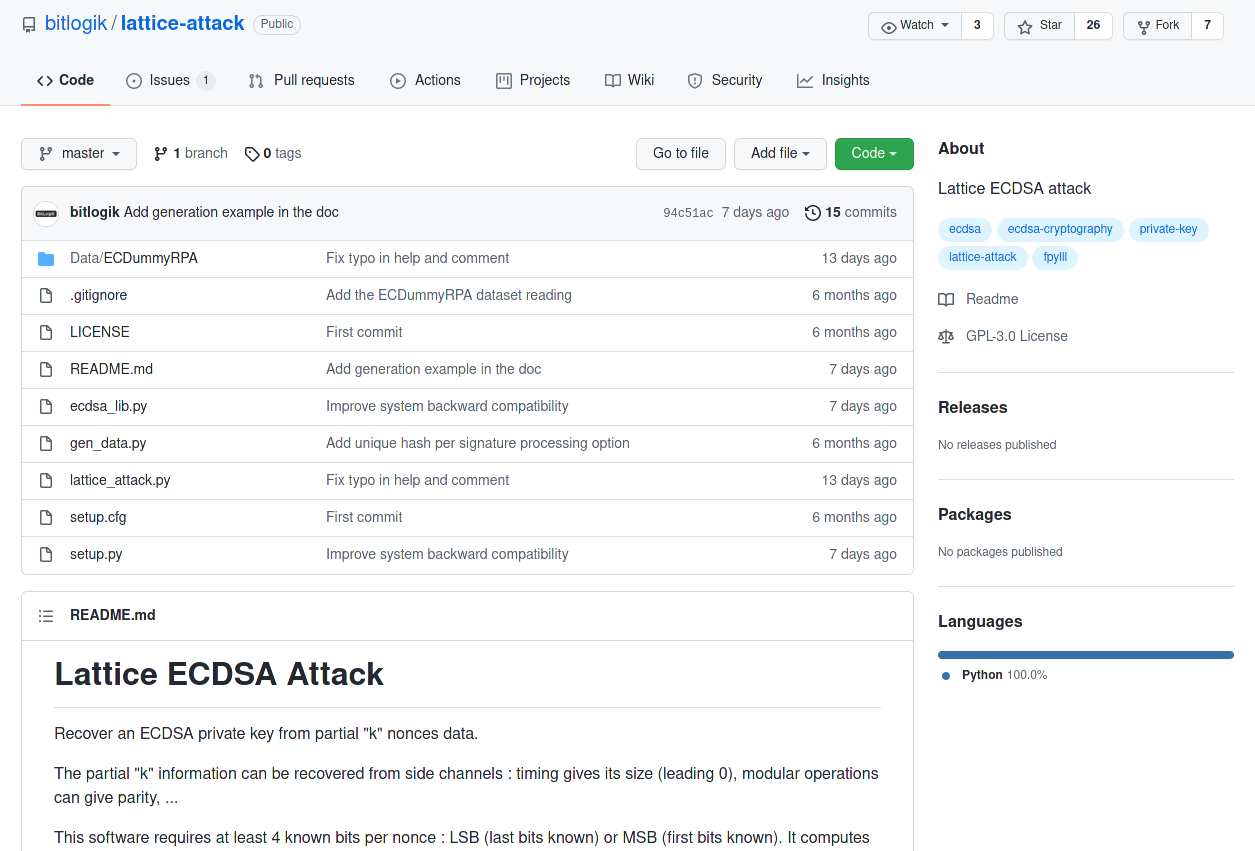This screenshot has height=851, width=1255.
Task: Fork the repository
Action: pos(1157,25)
